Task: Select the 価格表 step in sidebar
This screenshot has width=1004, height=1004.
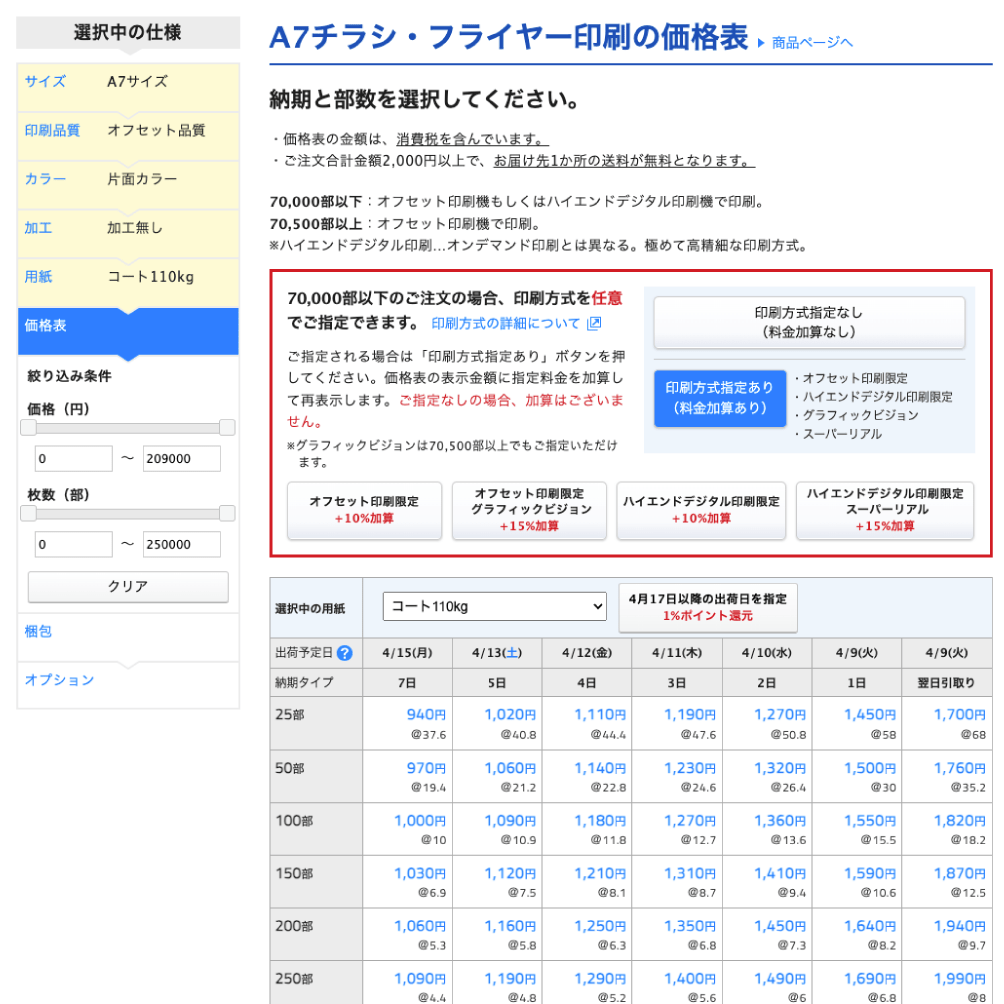Action: [128, 326]
